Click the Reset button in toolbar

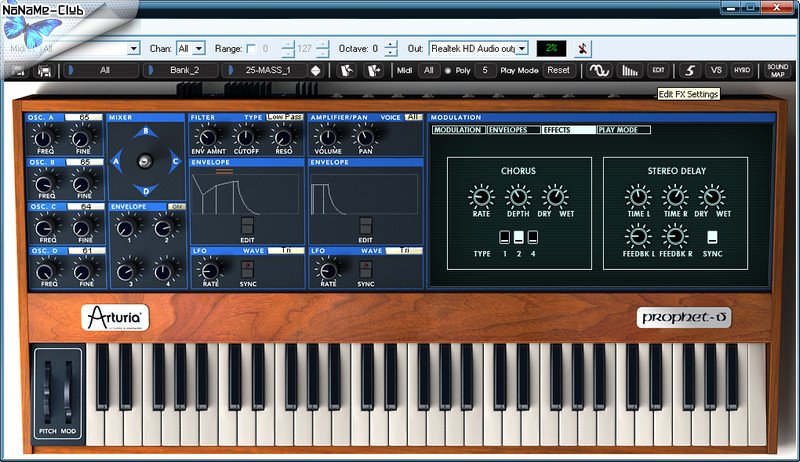point(558,71)
